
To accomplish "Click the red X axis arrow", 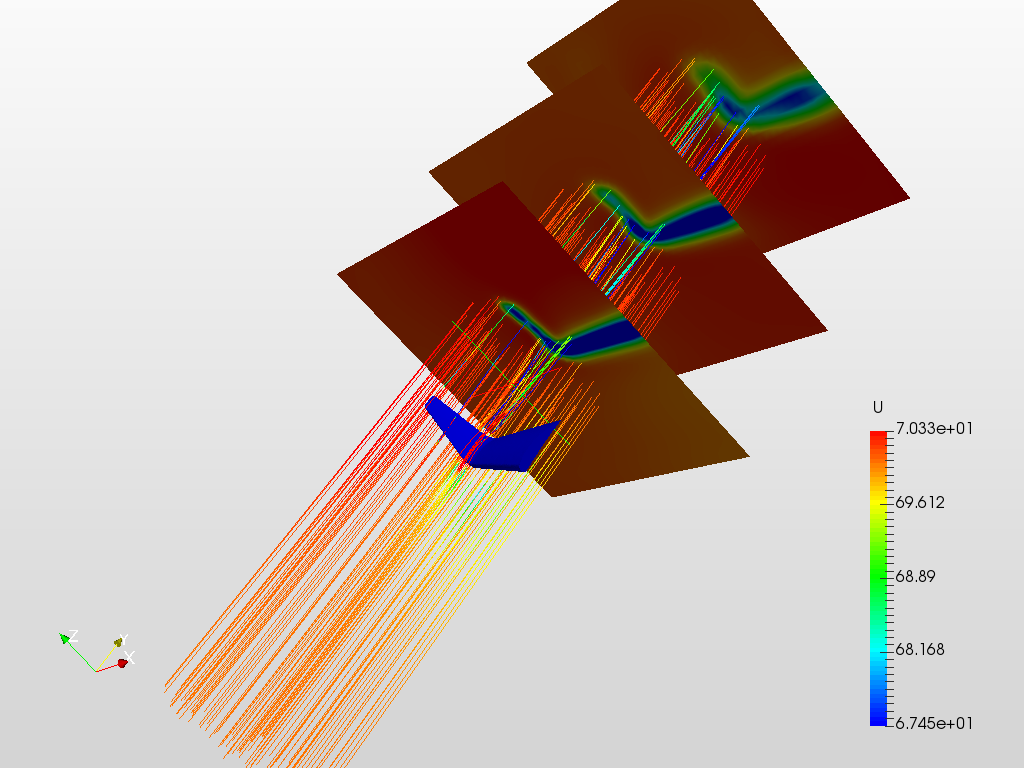I will pos(122,662).
